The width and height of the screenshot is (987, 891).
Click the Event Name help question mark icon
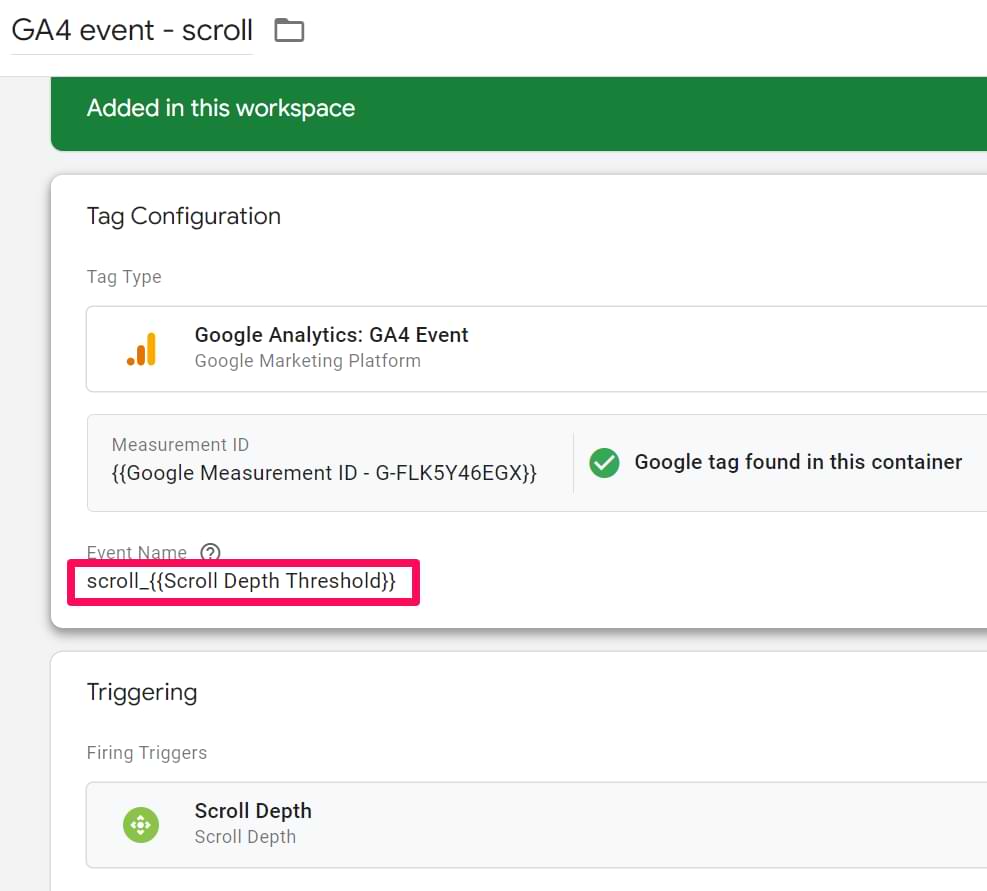pyautogui.click(x=210, y=552)
